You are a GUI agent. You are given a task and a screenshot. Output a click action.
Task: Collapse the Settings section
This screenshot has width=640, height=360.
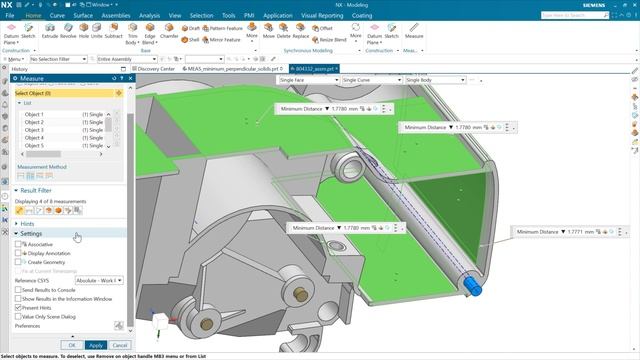tap(16, 233)
